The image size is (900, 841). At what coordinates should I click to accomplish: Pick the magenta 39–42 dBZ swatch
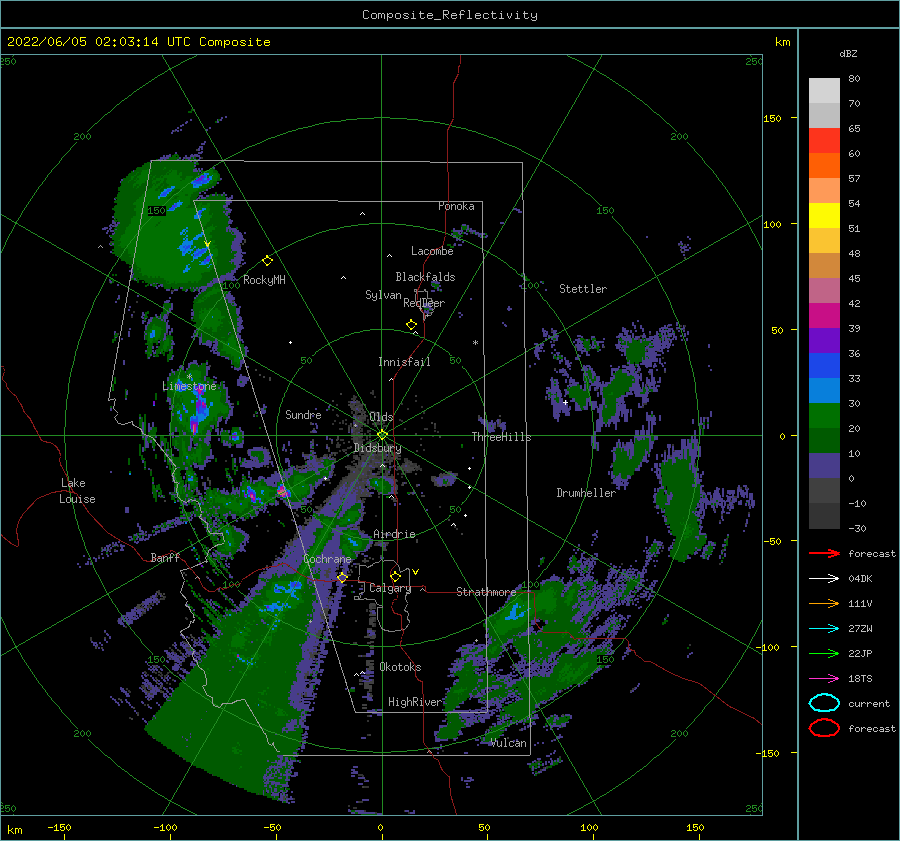(824, 316)
